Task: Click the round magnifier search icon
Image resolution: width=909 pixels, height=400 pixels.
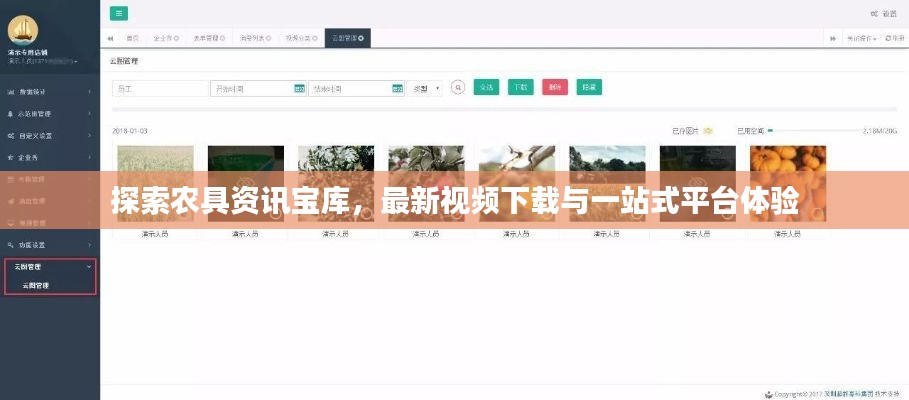Action: pyautogui.click(x=458, y=87)
